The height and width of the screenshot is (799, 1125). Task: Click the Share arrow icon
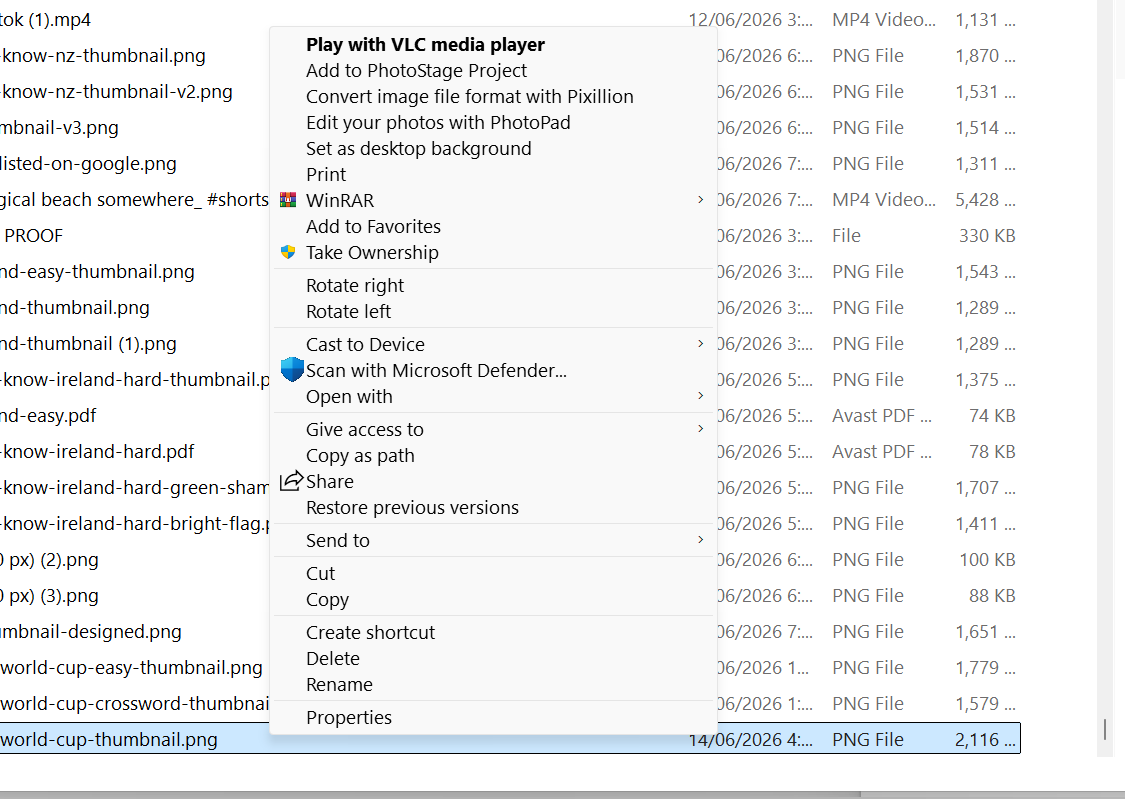pos(291,481)
